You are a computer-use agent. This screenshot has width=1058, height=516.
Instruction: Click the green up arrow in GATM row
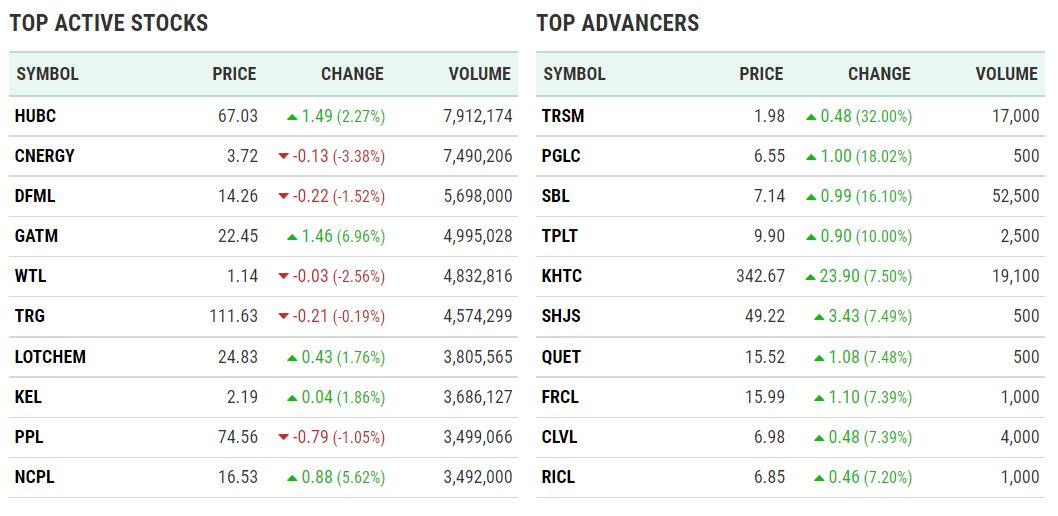click(x=291, y=237)
